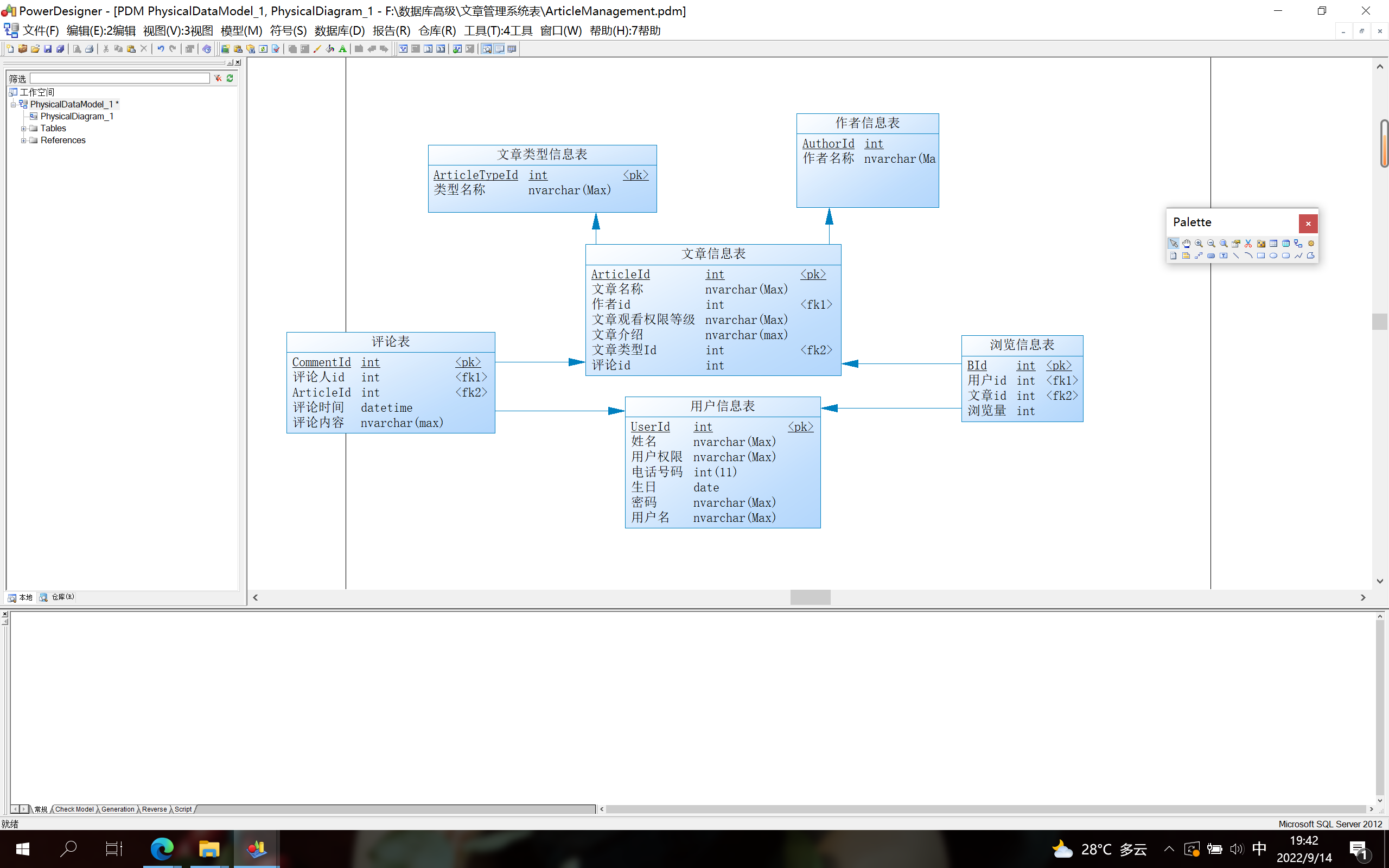
Task: Collapse the PhysicalDataModel_1 tree node
Action: click(x=13, y=105)
